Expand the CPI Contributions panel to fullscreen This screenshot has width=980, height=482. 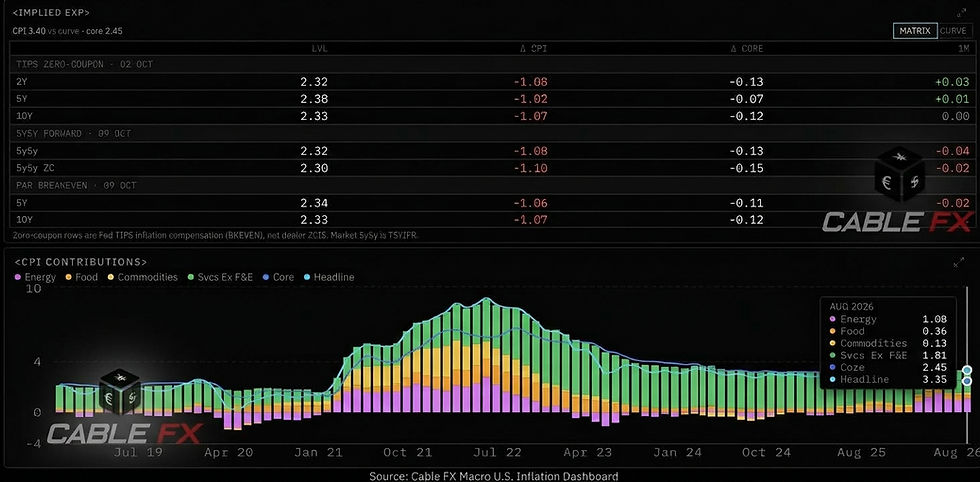959,263
